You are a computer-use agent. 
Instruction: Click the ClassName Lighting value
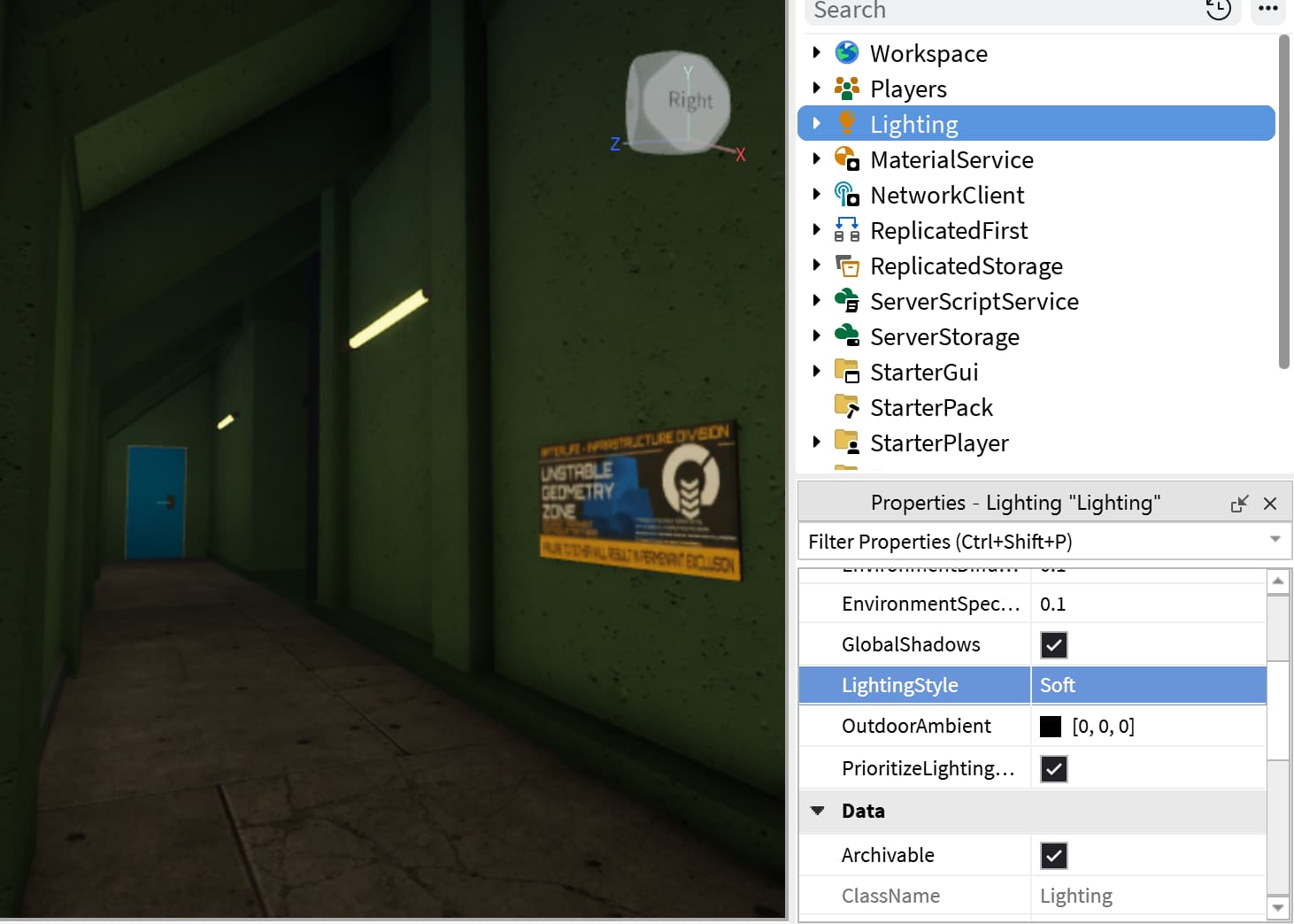click(1075, 896)
